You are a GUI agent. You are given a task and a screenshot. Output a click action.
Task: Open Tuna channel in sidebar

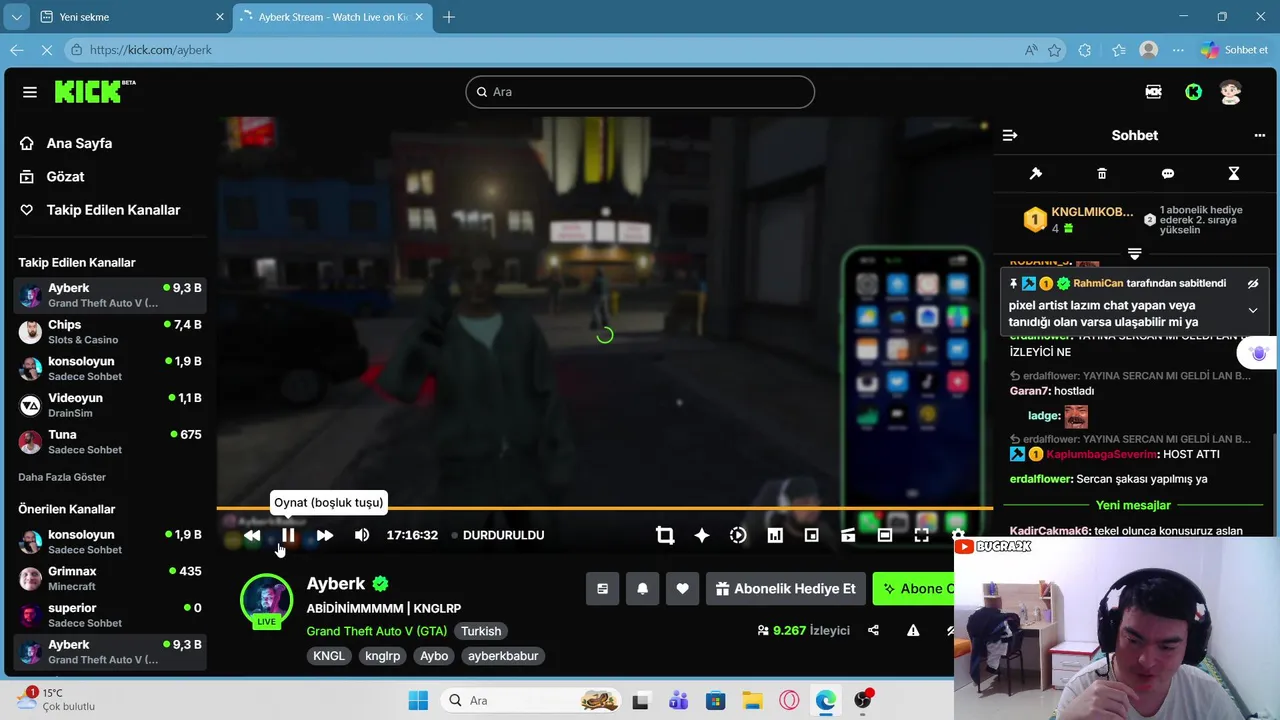click(x=110, y=442)
